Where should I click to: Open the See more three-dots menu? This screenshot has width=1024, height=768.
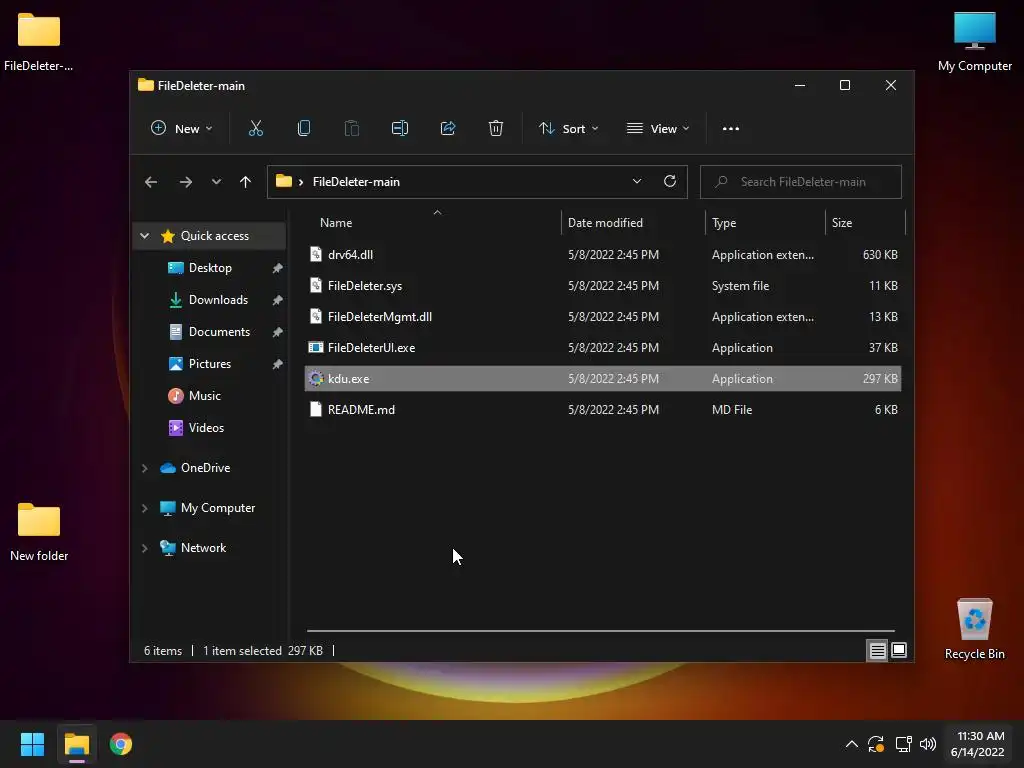731,129
